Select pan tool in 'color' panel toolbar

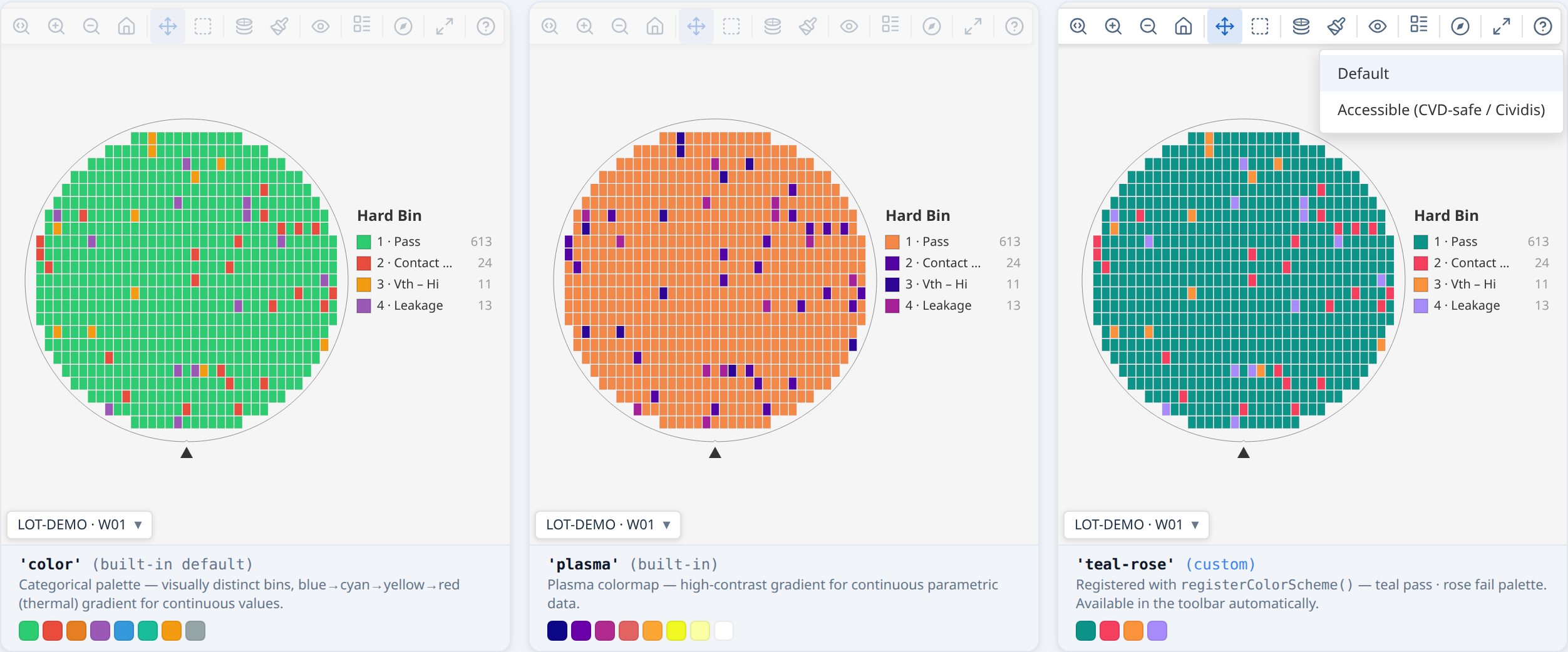pyautogui.click(x=168, y=26)
